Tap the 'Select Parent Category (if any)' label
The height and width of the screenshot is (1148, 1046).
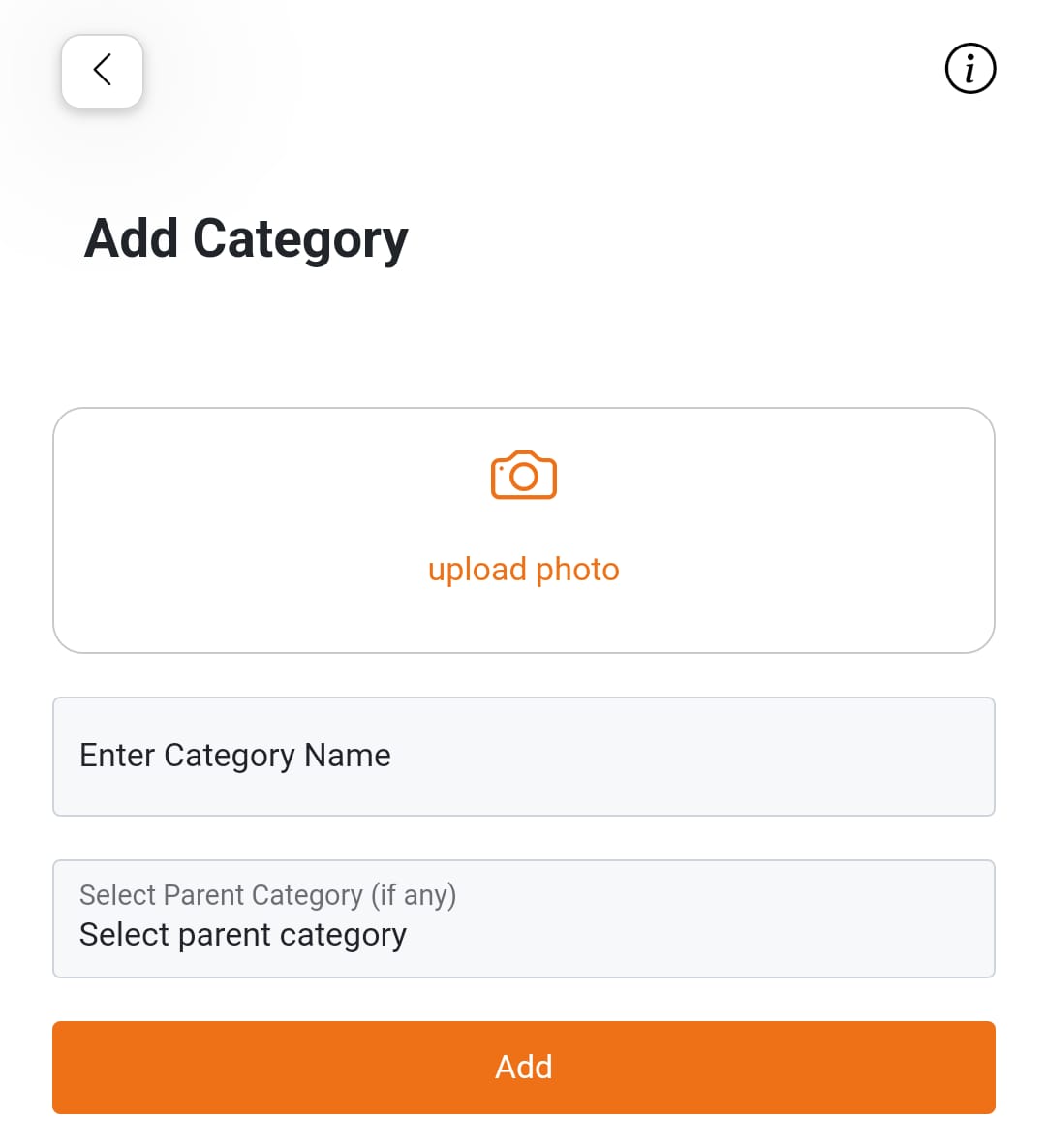(x=268, y=895)
